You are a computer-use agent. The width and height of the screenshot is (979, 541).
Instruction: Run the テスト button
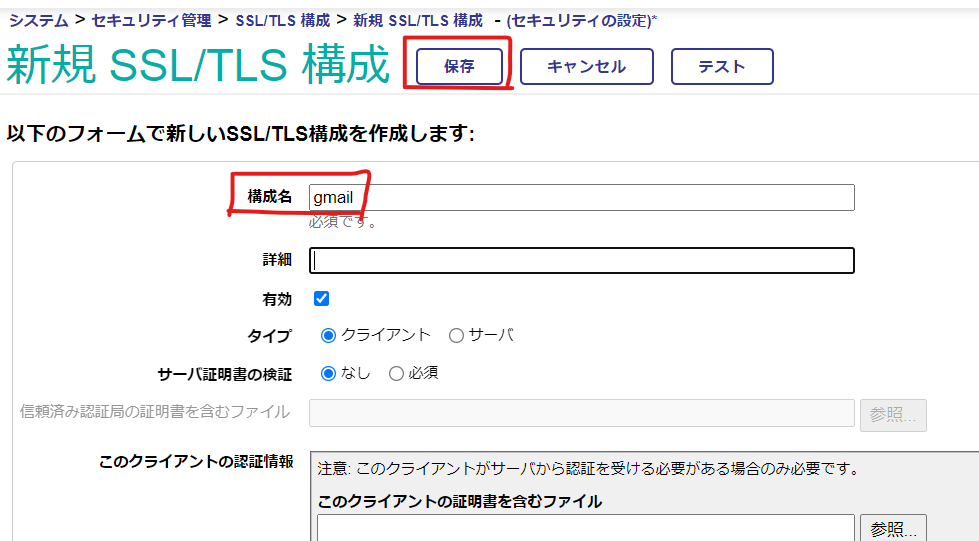(721, 67)
